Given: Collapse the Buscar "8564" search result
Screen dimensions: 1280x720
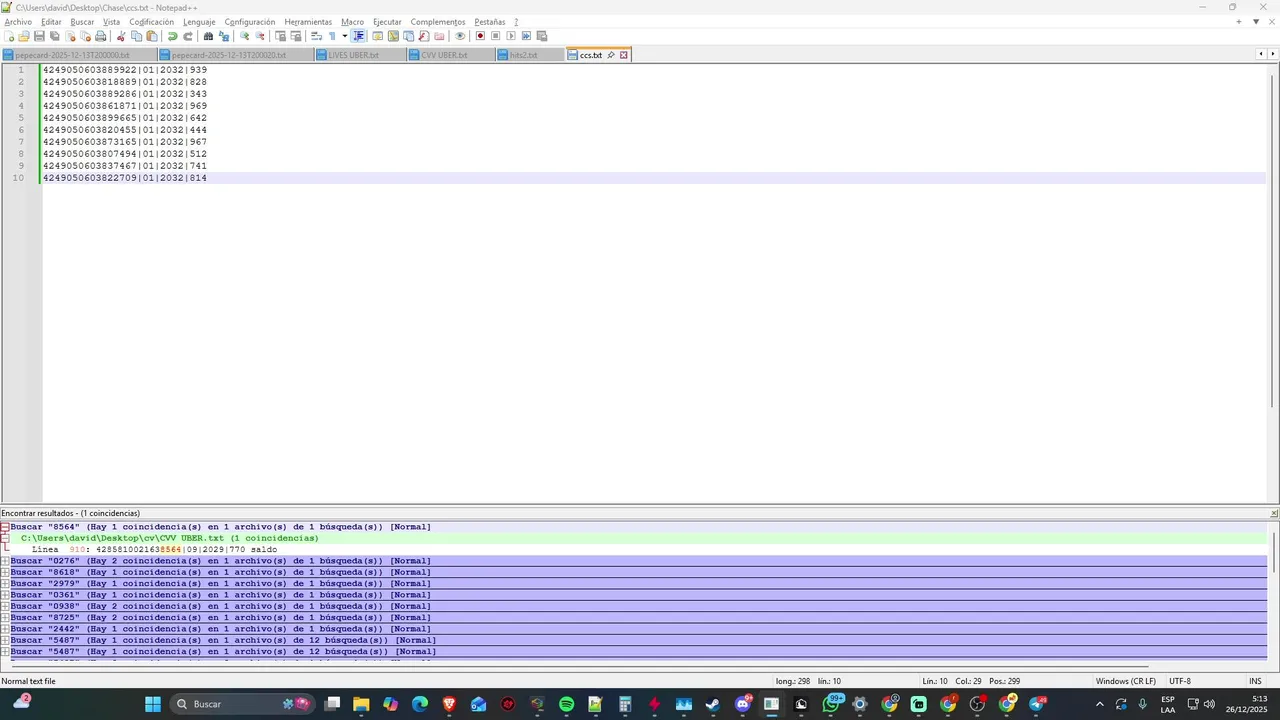Looking at the screenshot, I should 5,527.
